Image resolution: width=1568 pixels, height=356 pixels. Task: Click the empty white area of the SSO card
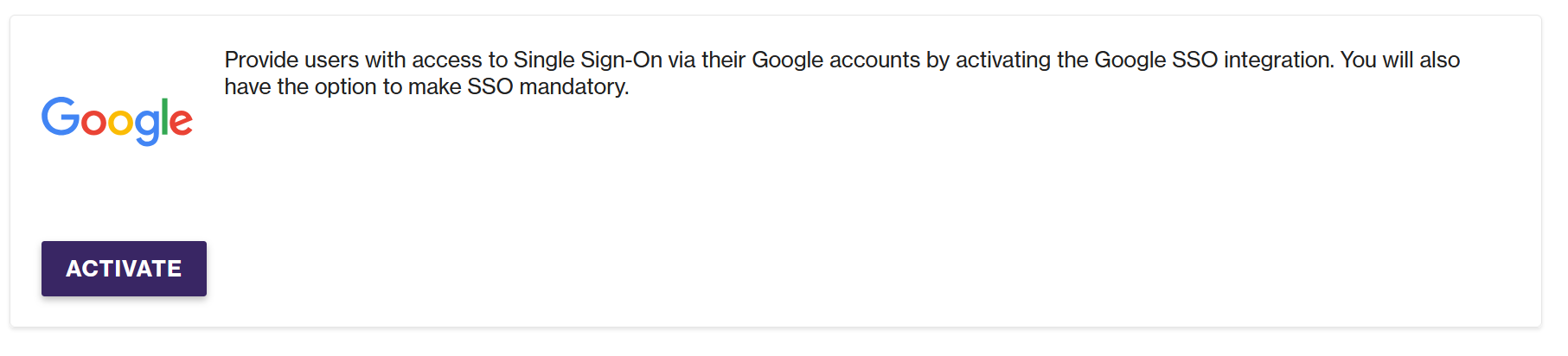[x=865, y=216]
